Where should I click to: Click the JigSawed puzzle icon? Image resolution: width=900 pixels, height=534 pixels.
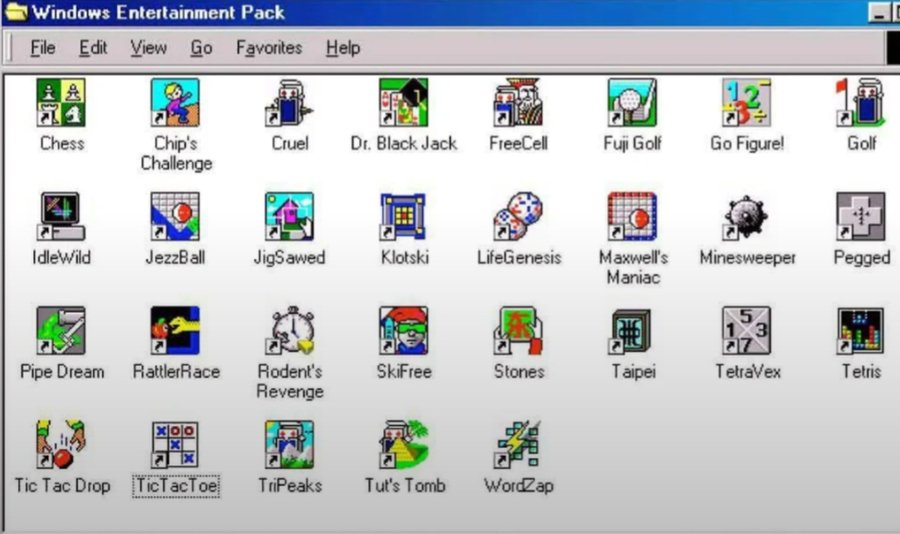[289, 216]
